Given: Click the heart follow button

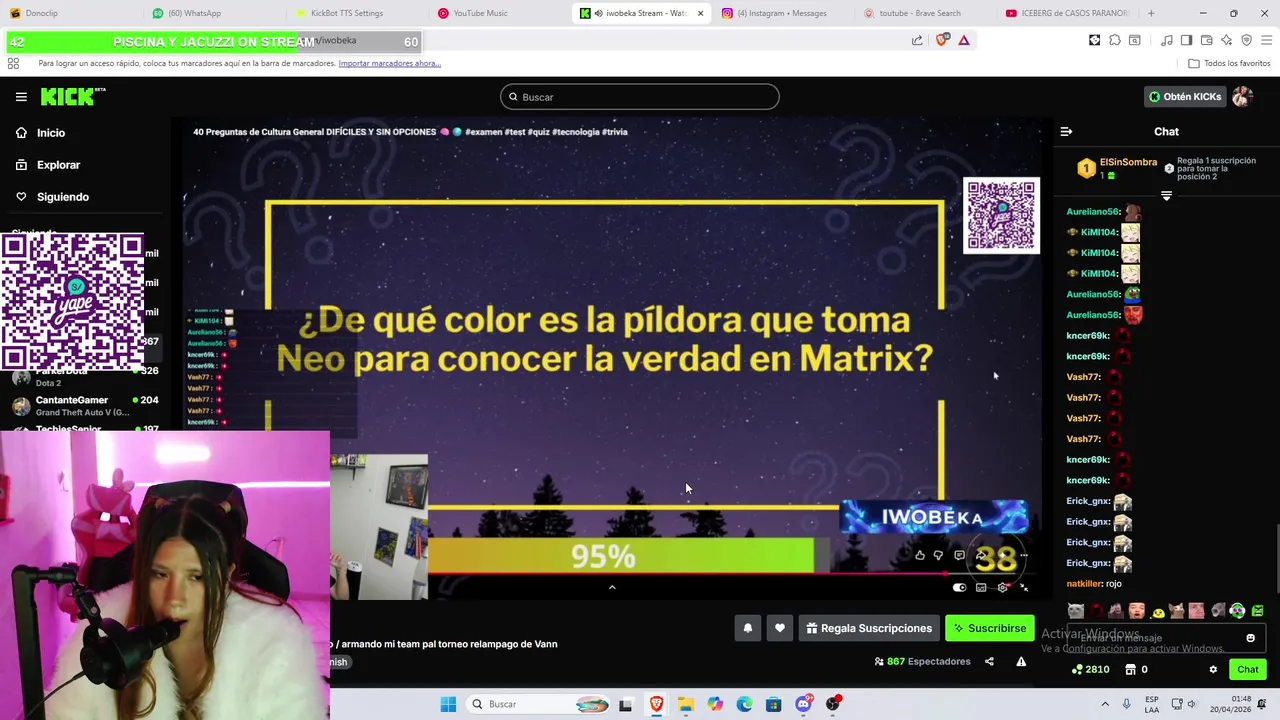Looking at the screenshot, I should pyautogui.click(x=779, y=628).
